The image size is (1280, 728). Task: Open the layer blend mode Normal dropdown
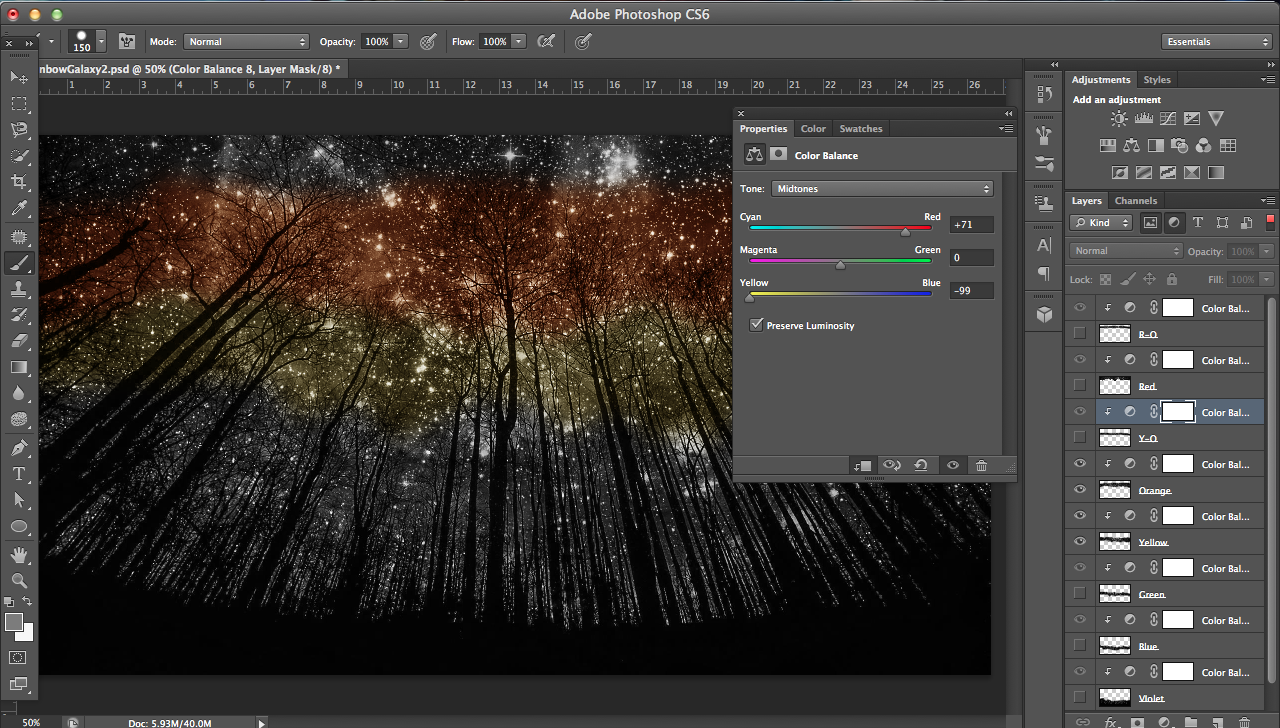[x=1126, y=251]
